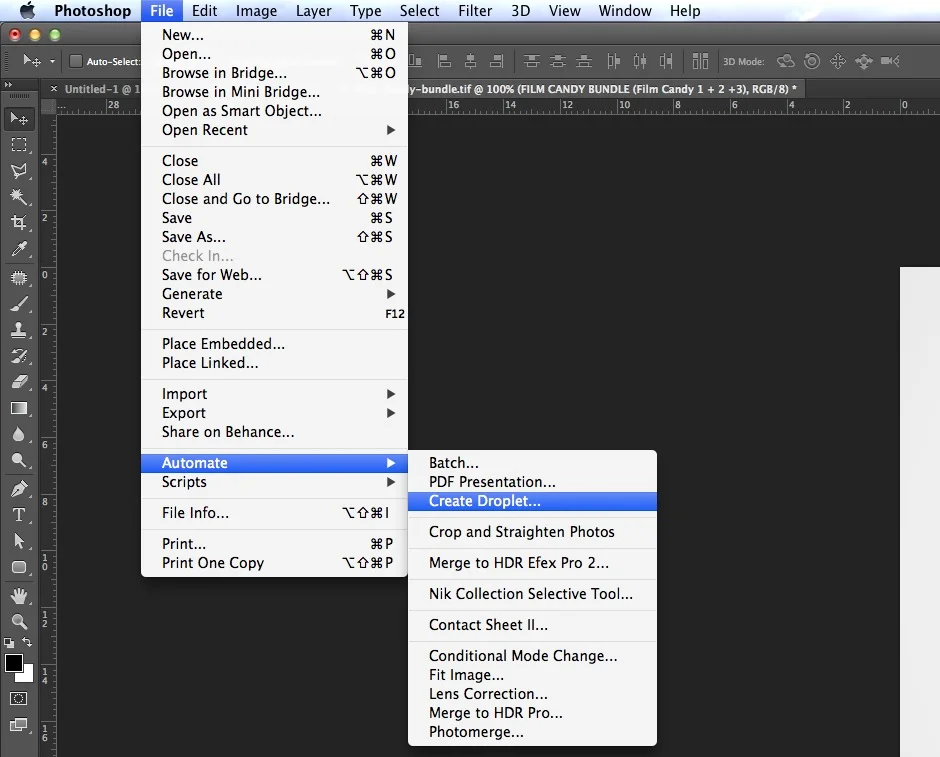940x757 pixels.
Task: Close the Untitled-1 document tab
Action: click(54, 89)
